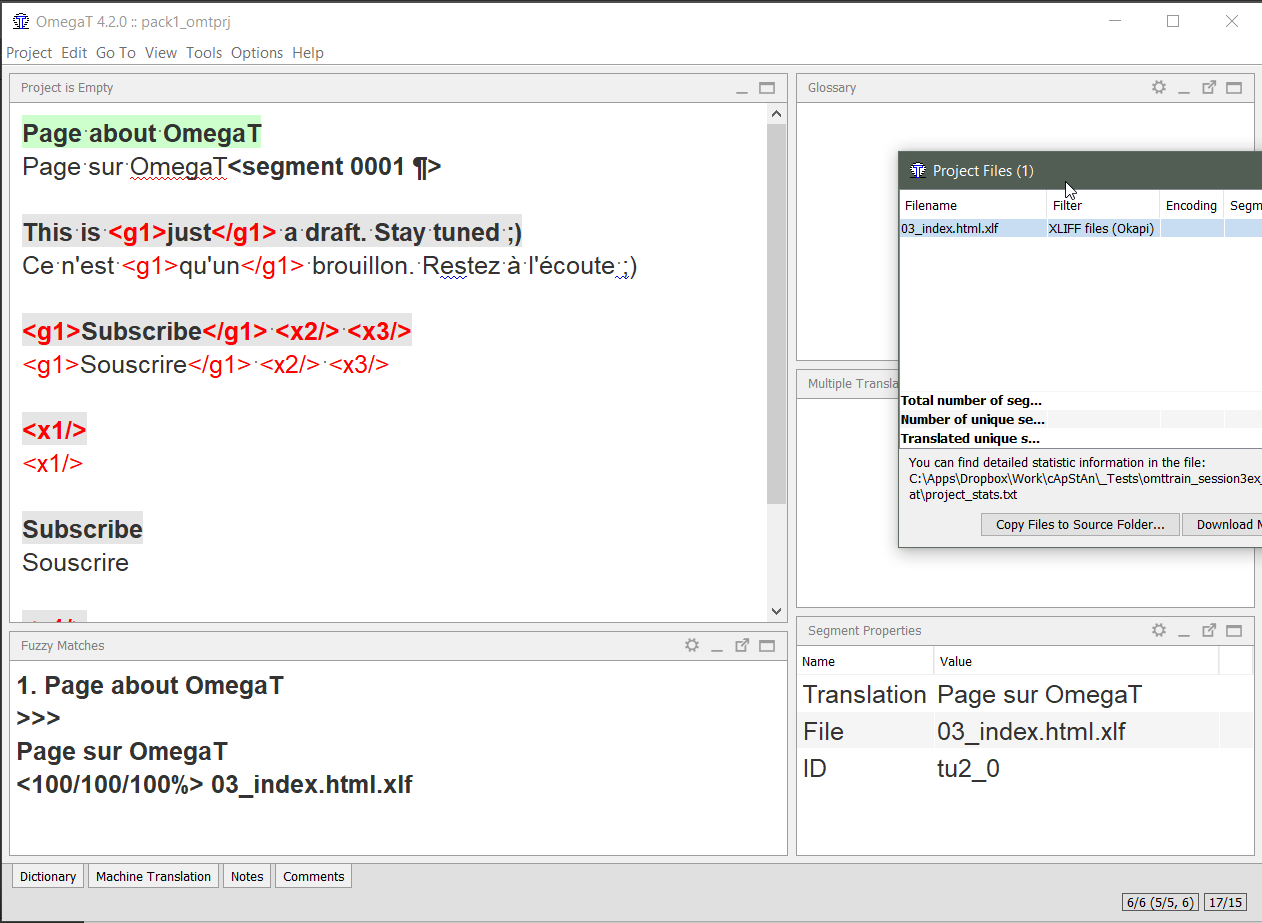Undock the Segment Properties pane
Screen dimensions: 1262x923
coord(1209,630)
